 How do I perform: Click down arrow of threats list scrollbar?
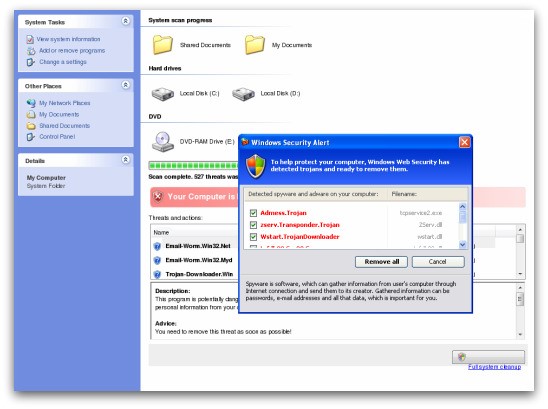(520, 274)
